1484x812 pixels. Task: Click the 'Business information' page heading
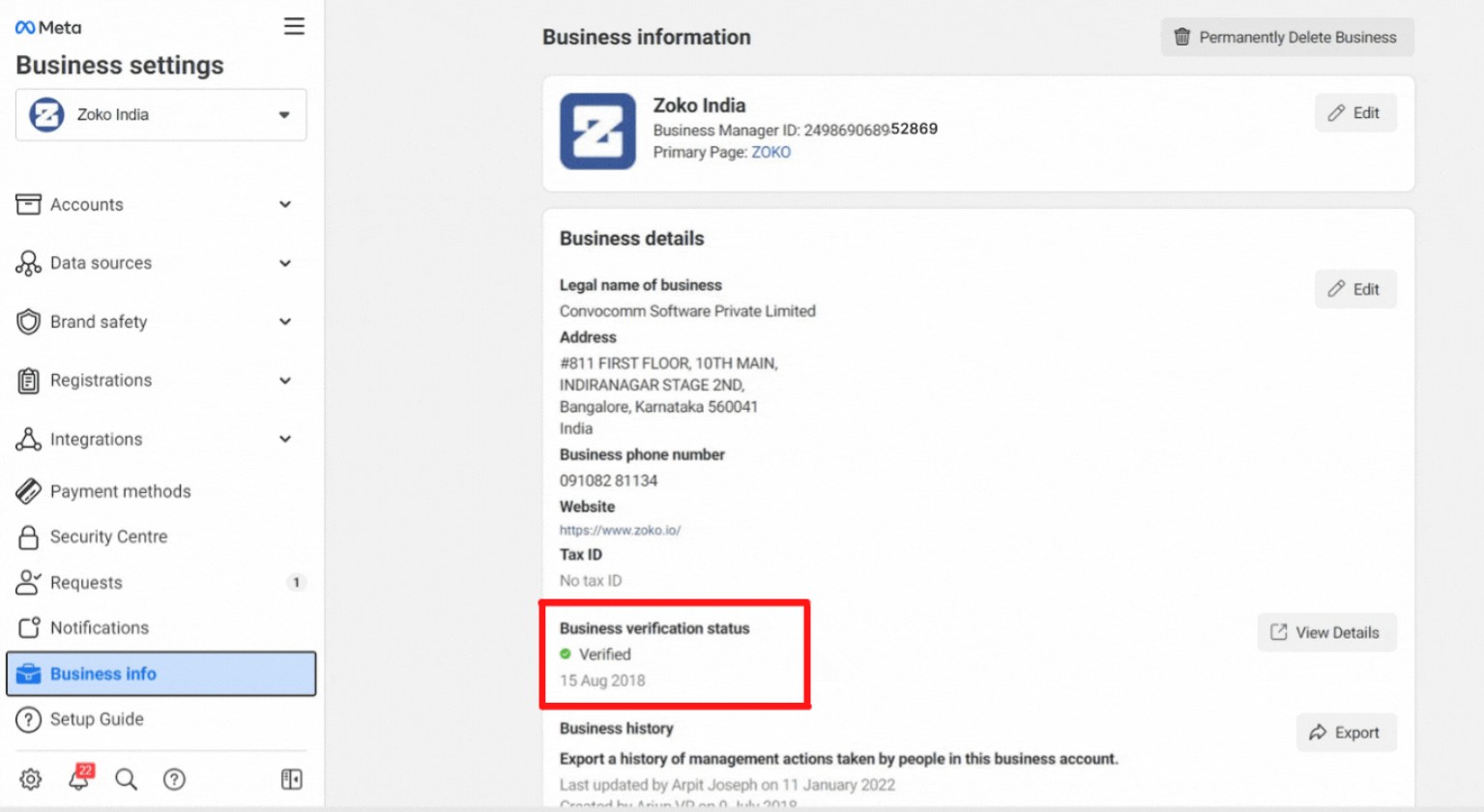pos(646,37)
